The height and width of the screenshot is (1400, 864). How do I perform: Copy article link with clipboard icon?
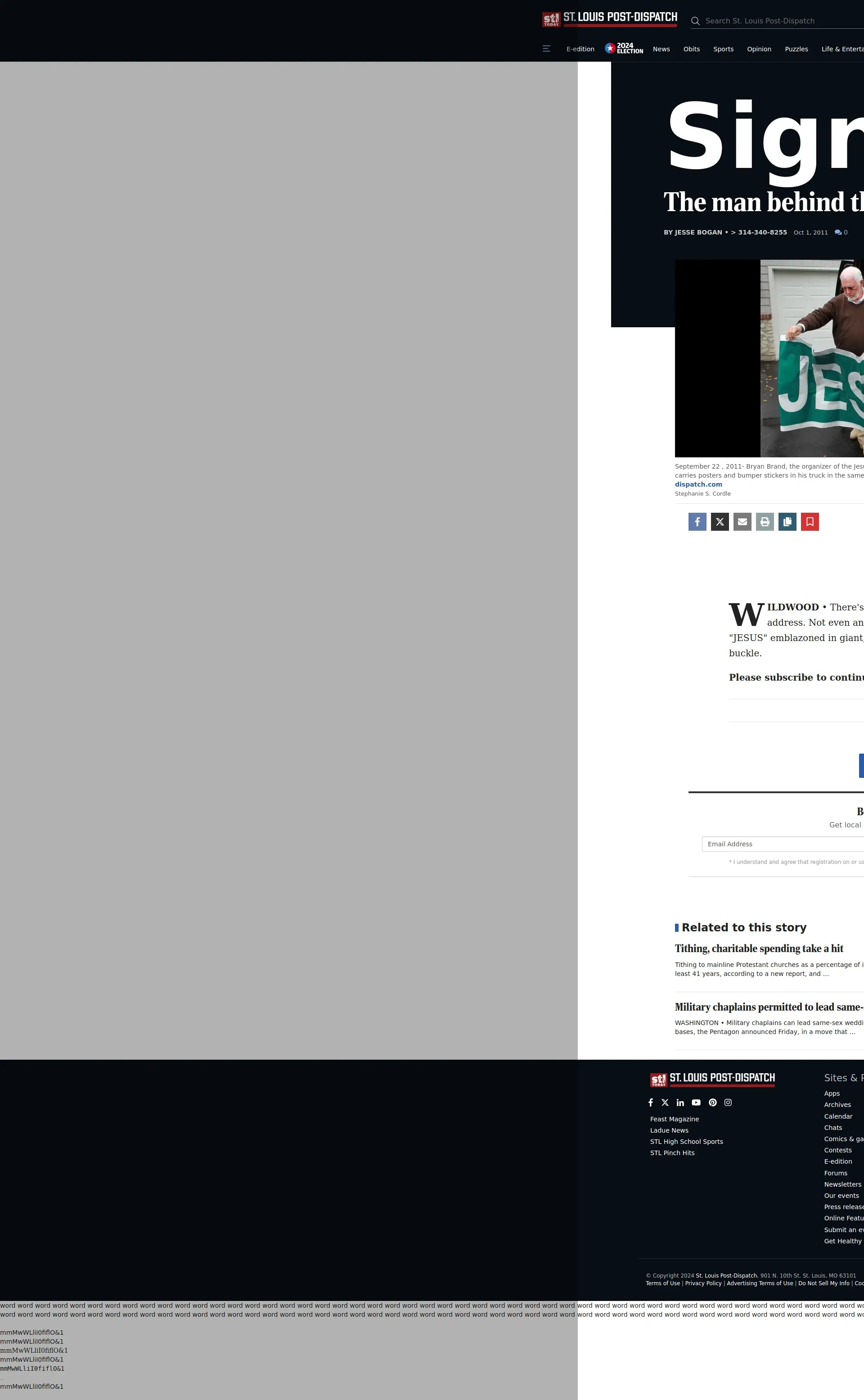(x=787, y=521)
